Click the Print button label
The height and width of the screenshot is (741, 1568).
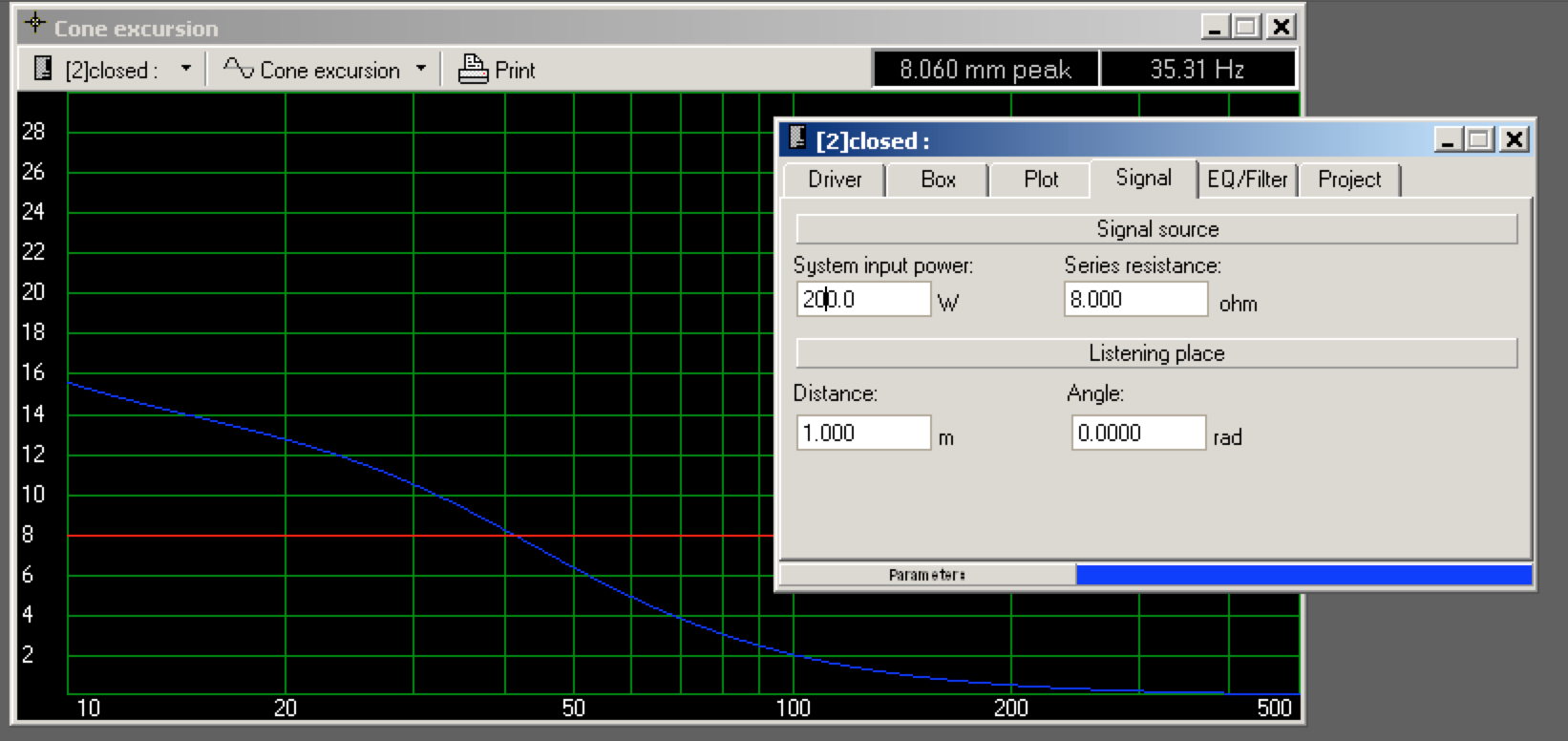515,70
